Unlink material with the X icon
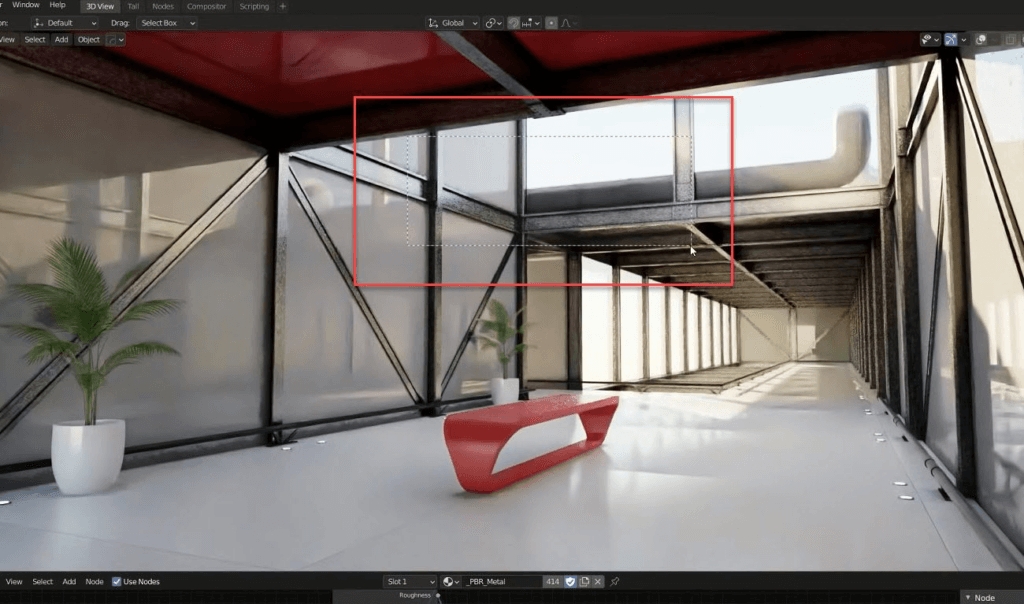The image size is (1024, 604). pyautogui.click(x=598, y=581)
